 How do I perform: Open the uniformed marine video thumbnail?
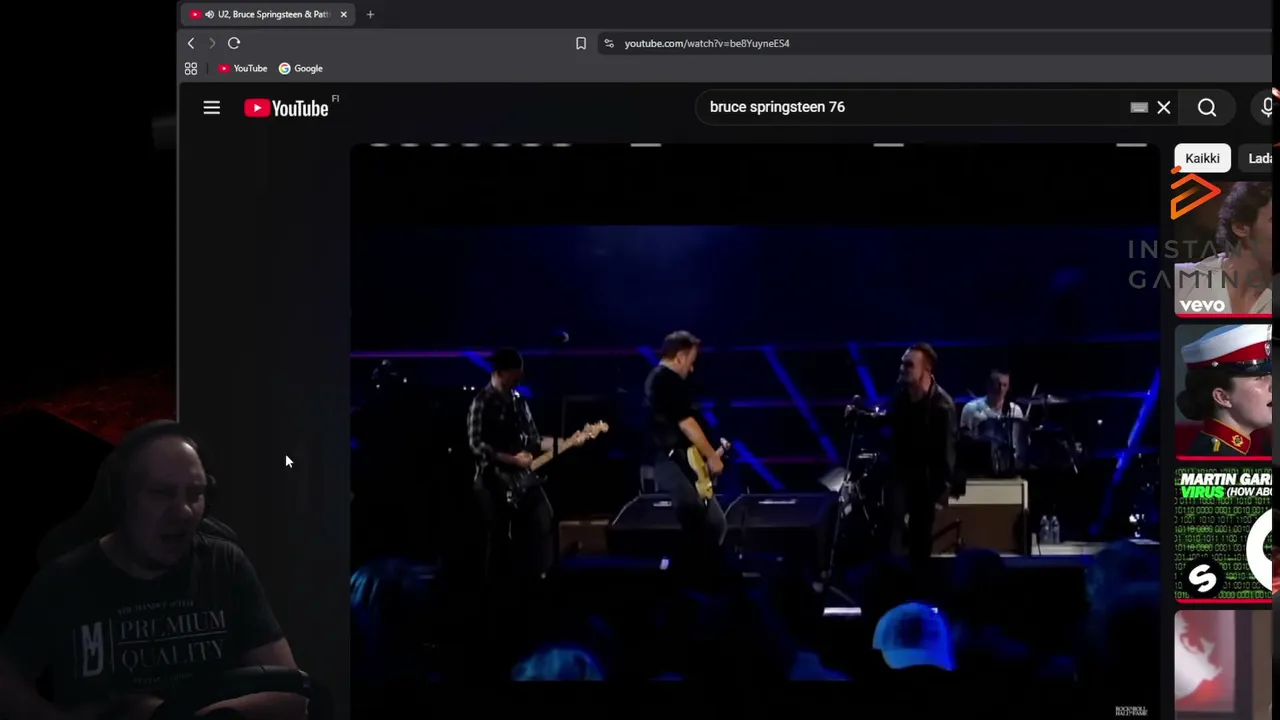[1223, 392]
